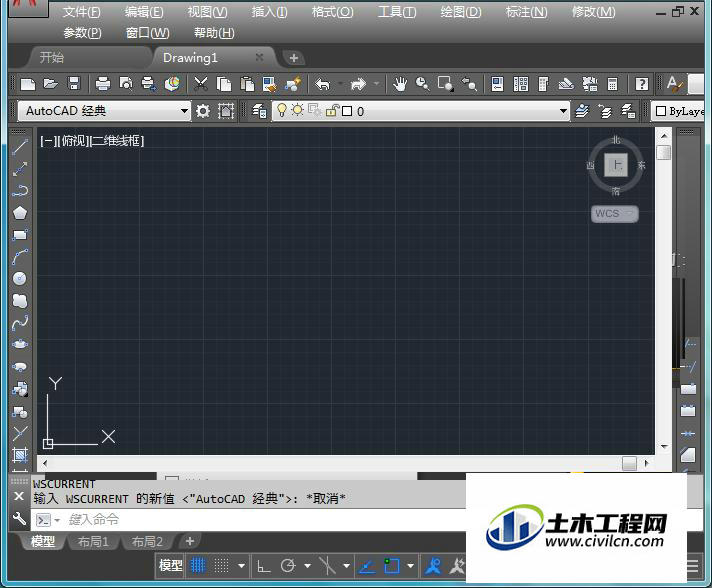Toggle layer 0 on/off lightbulb

282,110
